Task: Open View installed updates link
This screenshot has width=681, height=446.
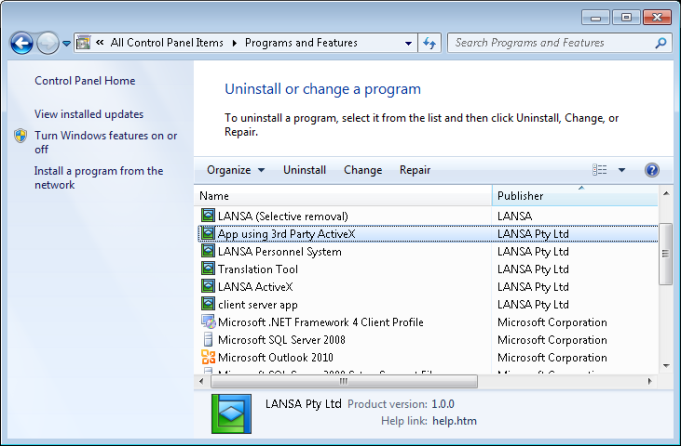Action: point(89,114)
